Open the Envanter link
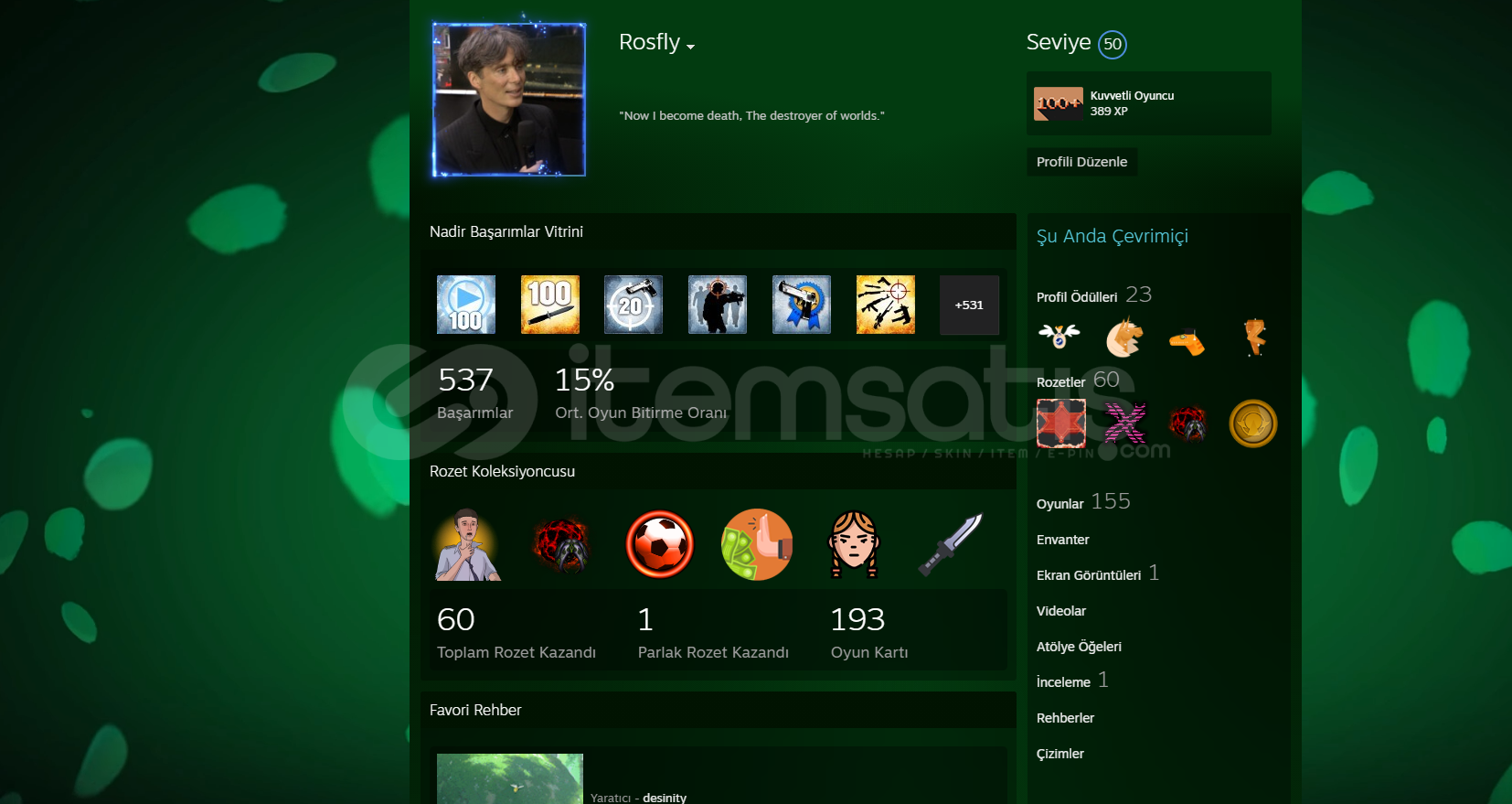The height and width of the screenshot is (804, 1512). (1063, 540)
